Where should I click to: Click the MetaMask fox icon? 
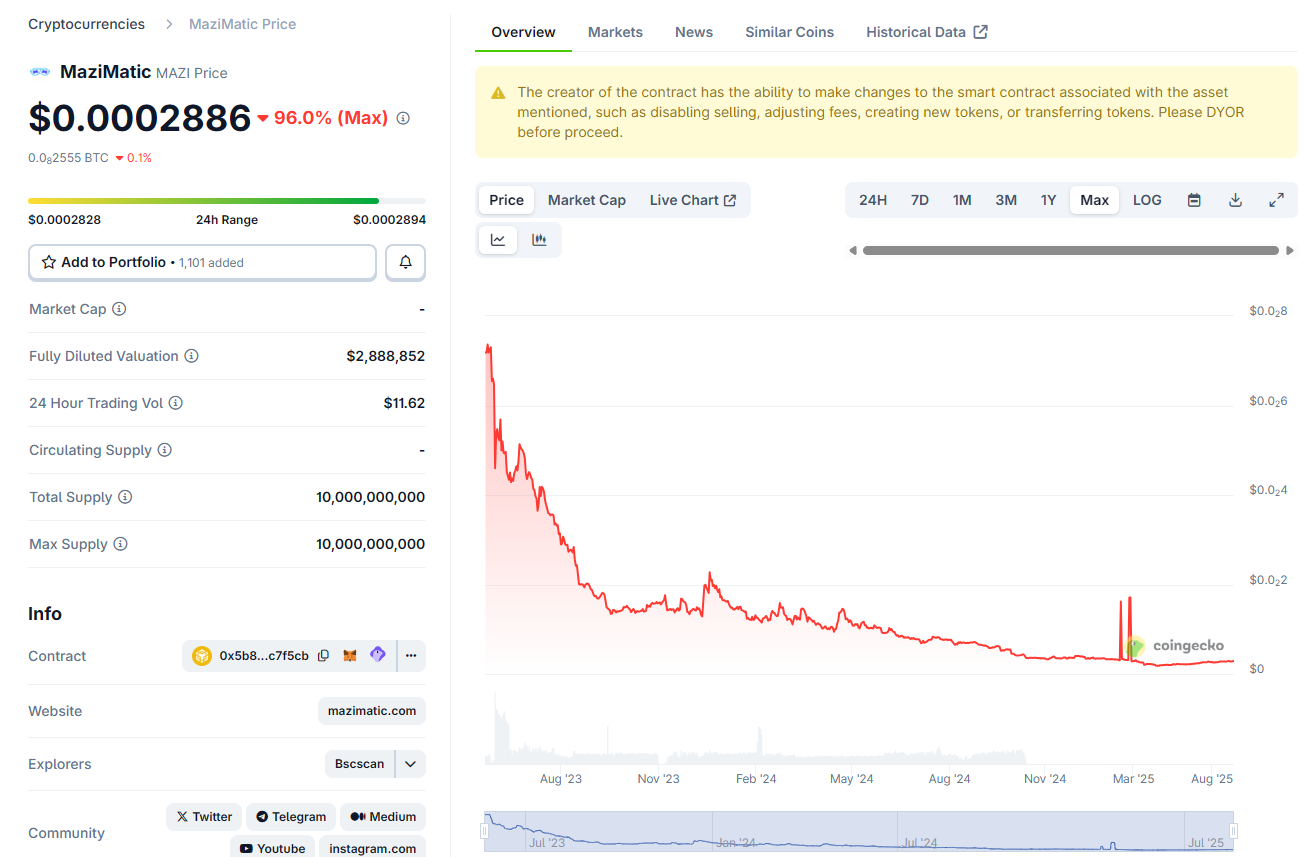tap(350, 656)
